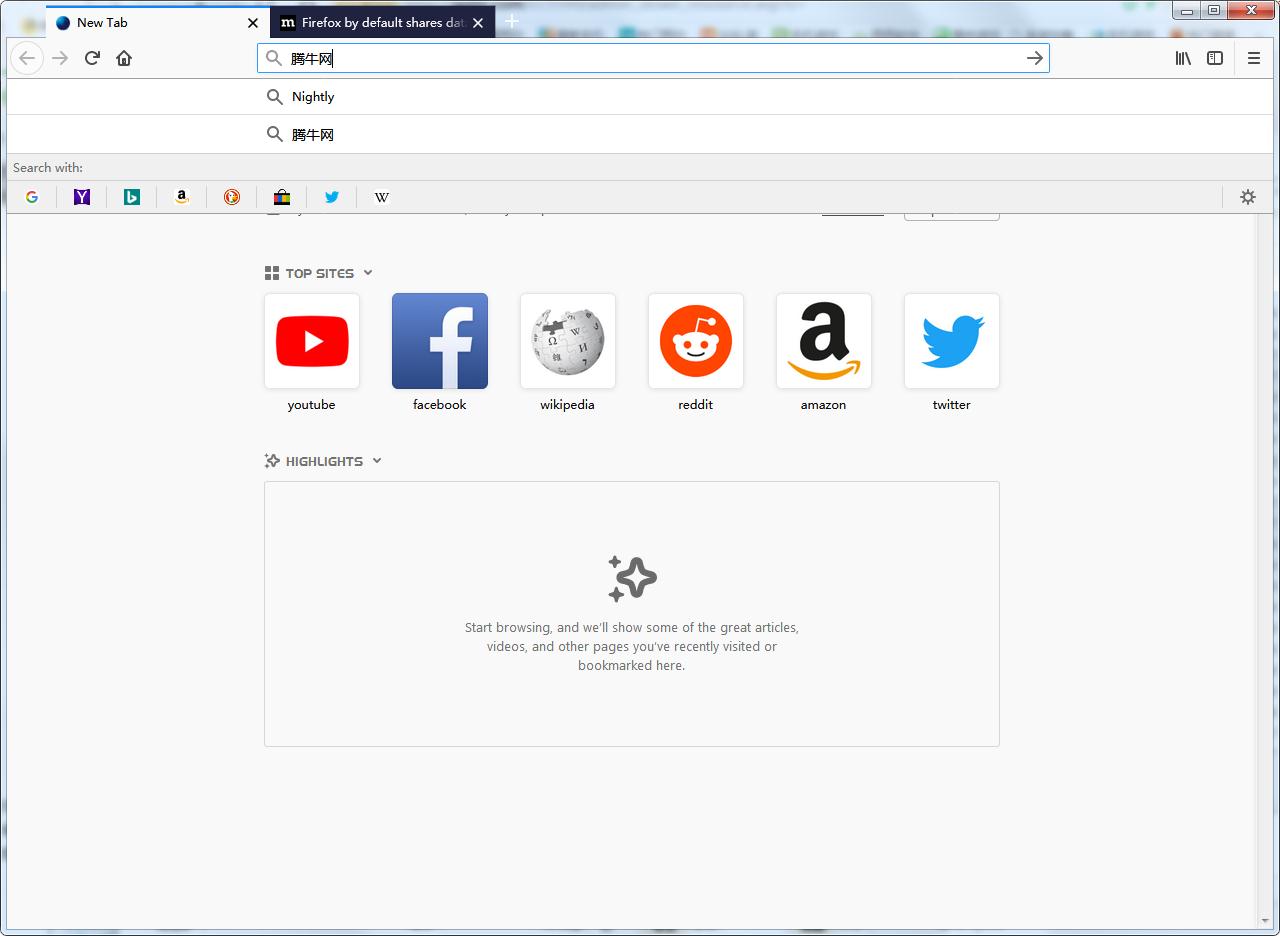Open the hamburger application menu

[1253, 58]
